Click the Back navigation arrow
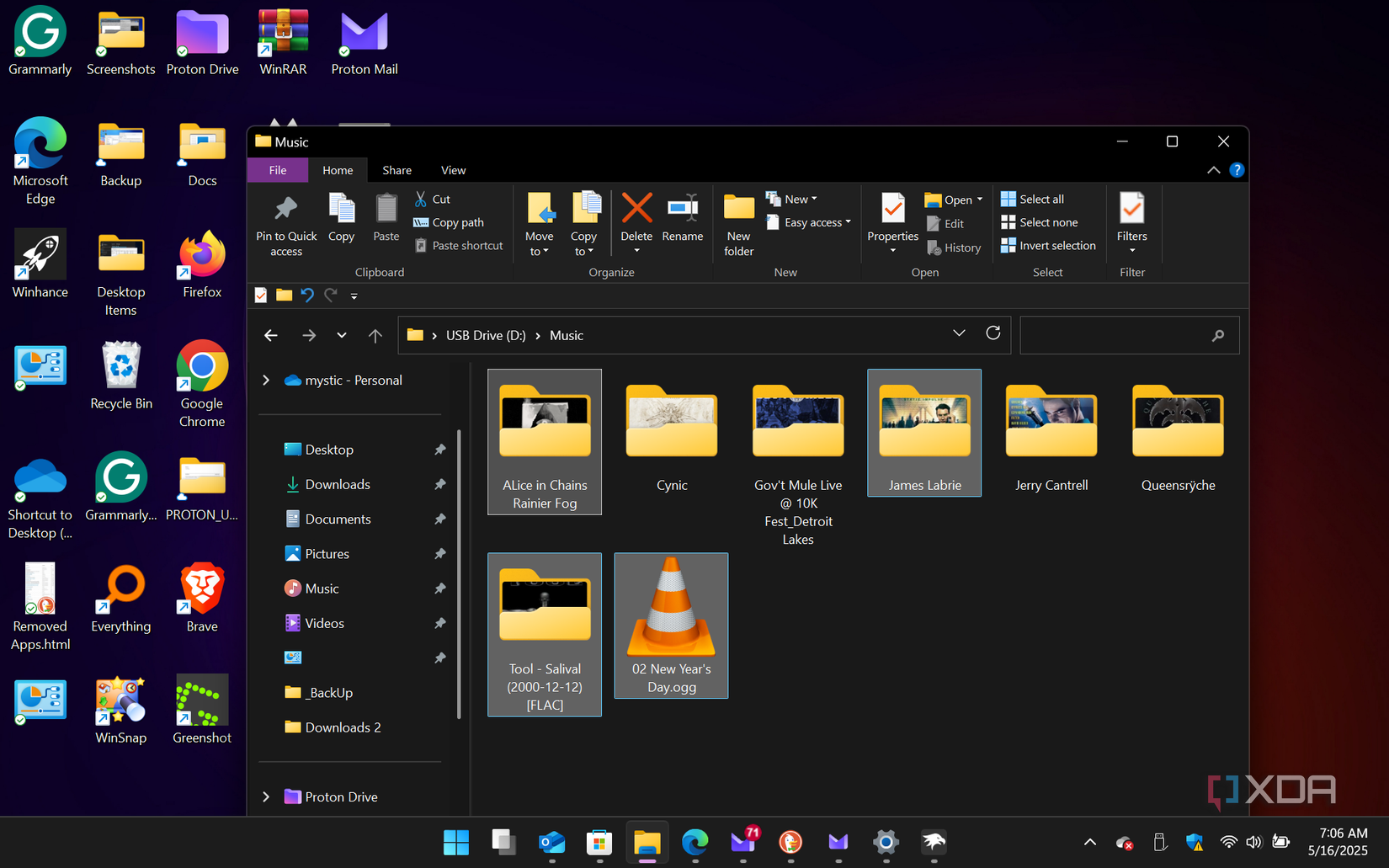The height and width of the screenshot is (868, 1389). click(x=271, y=335)
